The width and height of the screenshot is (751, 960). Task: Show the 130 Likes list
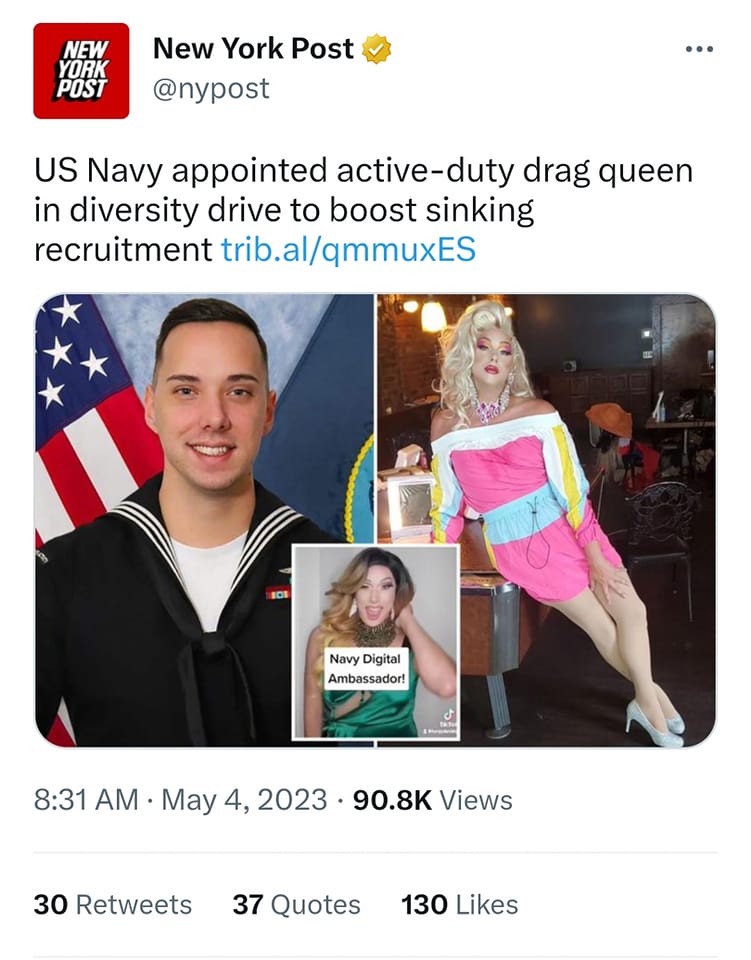point(460,904)
